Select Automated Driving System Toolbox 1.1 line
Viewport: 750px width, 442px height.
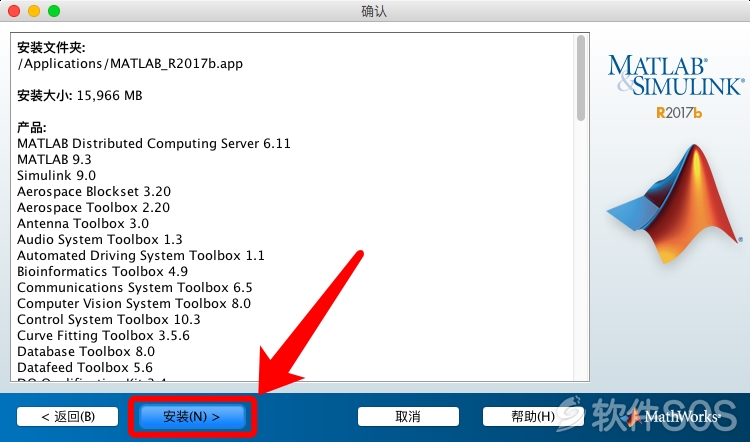click(x=141, y=255)
